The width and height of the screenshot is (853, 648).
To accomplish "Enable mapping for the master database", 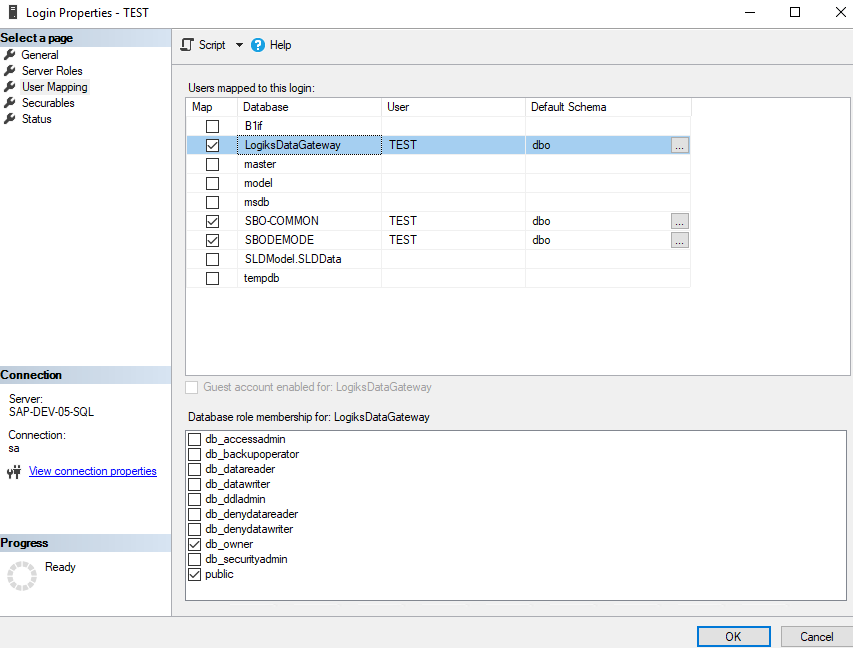I will 212,164.
